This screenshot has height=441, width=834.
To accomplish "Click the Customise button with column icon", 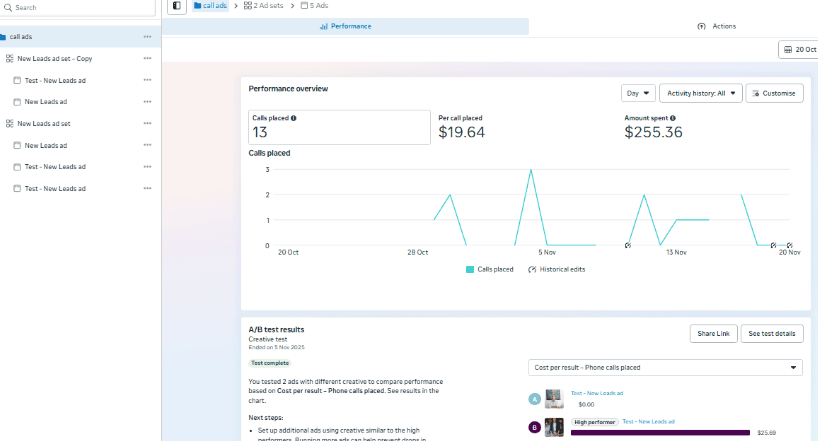I will click(x=775, y=93).
